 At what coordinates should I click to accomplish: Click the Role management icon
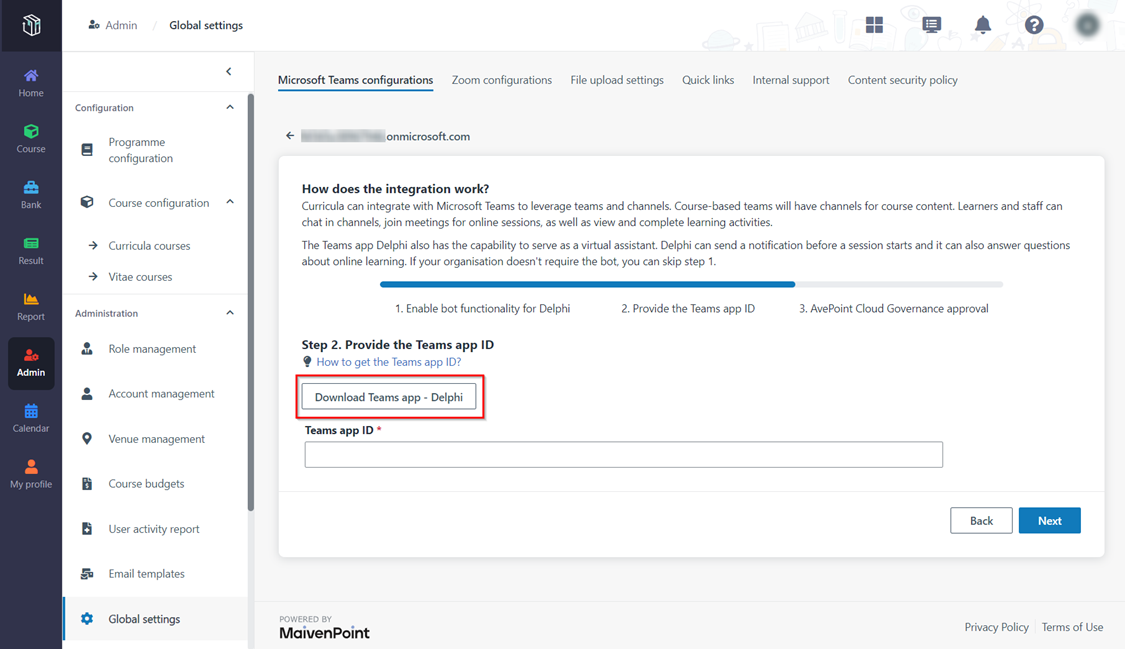[x=87, y=349]
